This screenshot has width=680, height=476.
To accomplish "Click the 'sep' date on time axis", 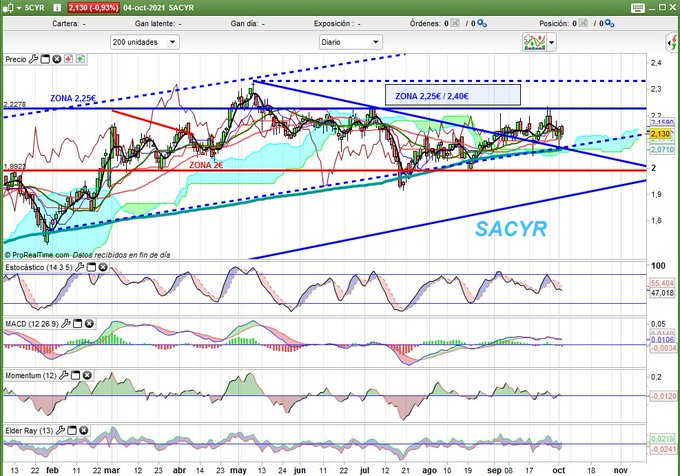I will point(494,470).
